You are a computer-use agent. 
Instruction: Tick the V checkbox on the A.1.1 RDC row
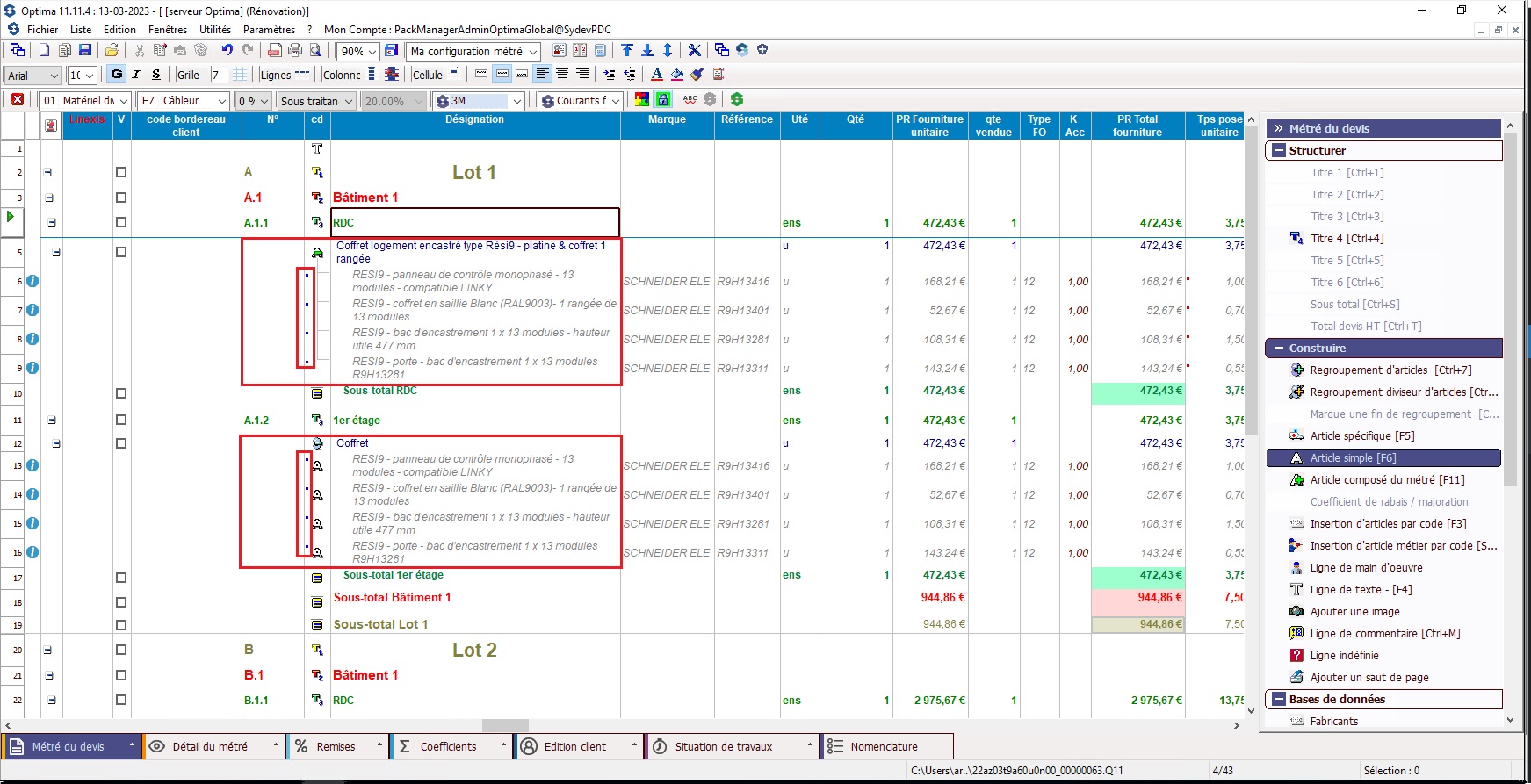click(121, 223)
